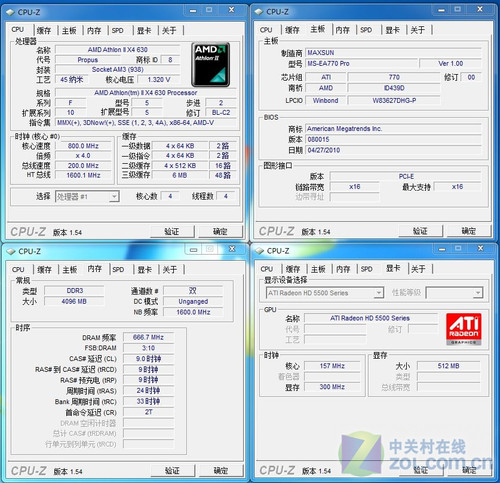Select CPU tab in bottom-left memory window
This screenshot has height=483, width=500.
(18, 269)
